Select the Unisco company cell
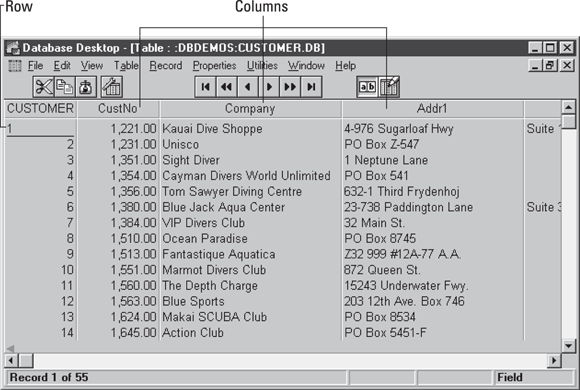Viewport: 580px width, 390px height. (250, 144)
